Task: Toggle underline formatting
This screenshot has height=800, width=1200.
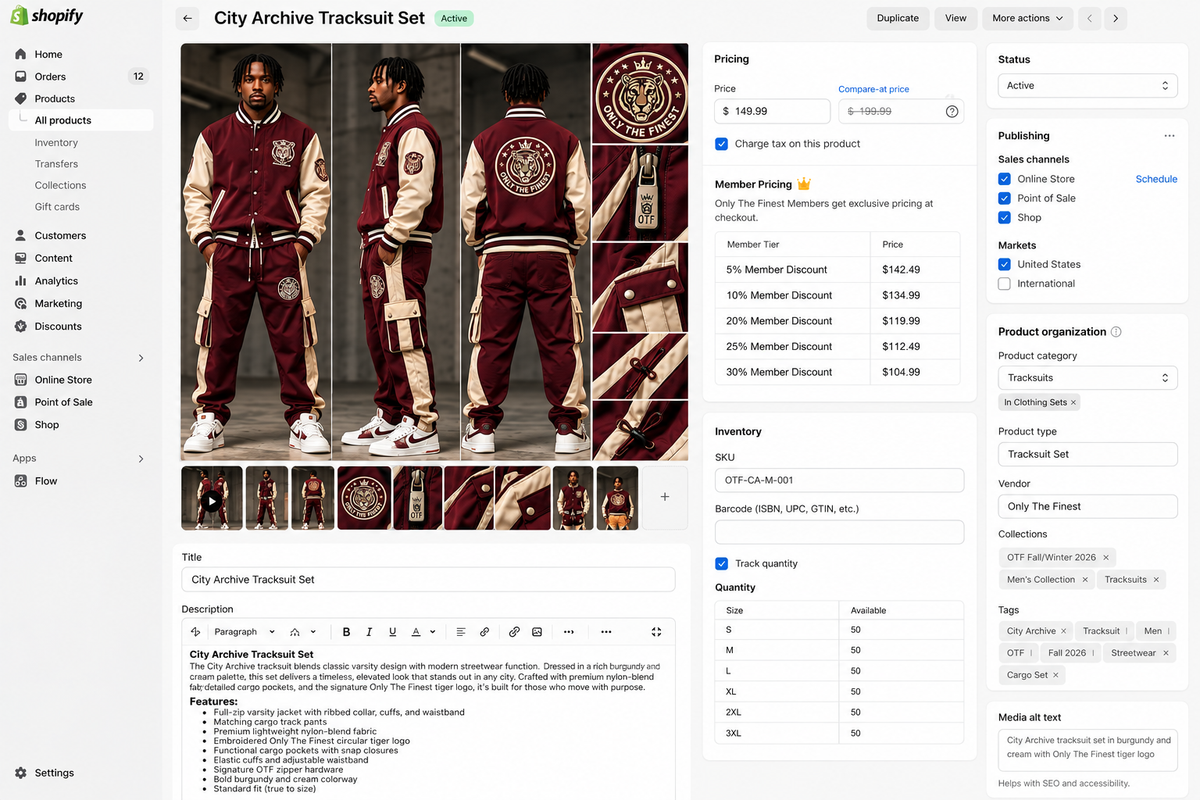Action: 392,632
